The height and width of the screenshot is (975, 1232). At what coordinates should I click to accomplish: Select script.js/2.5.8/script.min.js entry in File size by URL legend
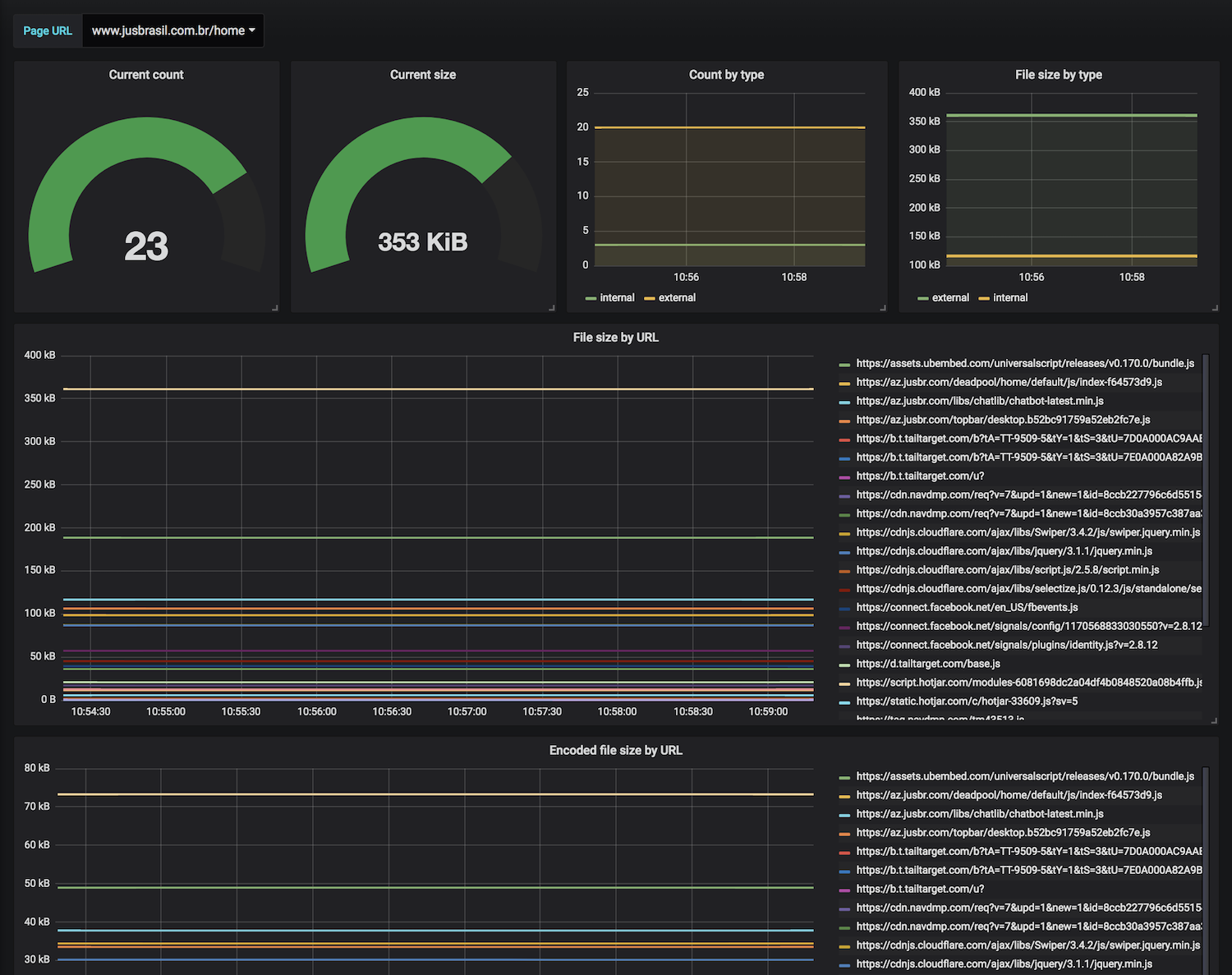(1008, 570)
